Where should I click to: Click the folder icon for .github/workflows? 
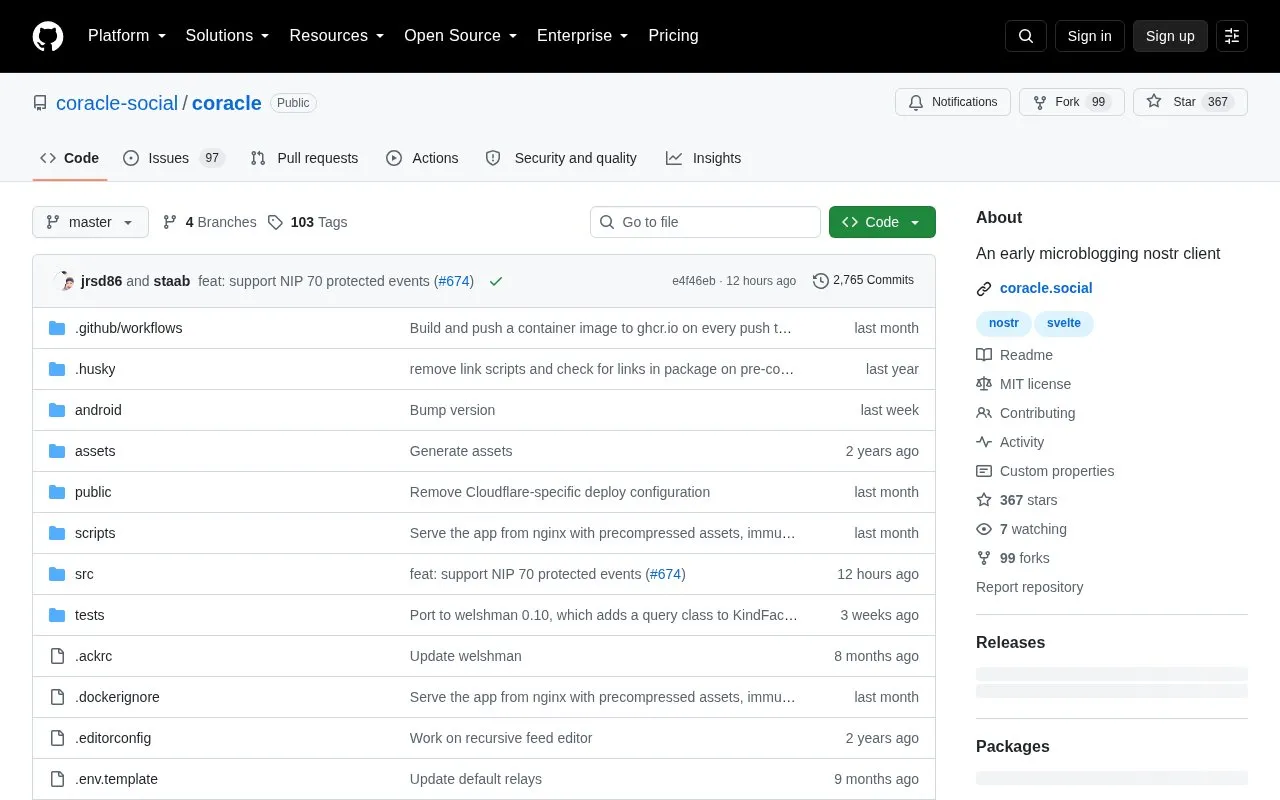click(57, 328)
